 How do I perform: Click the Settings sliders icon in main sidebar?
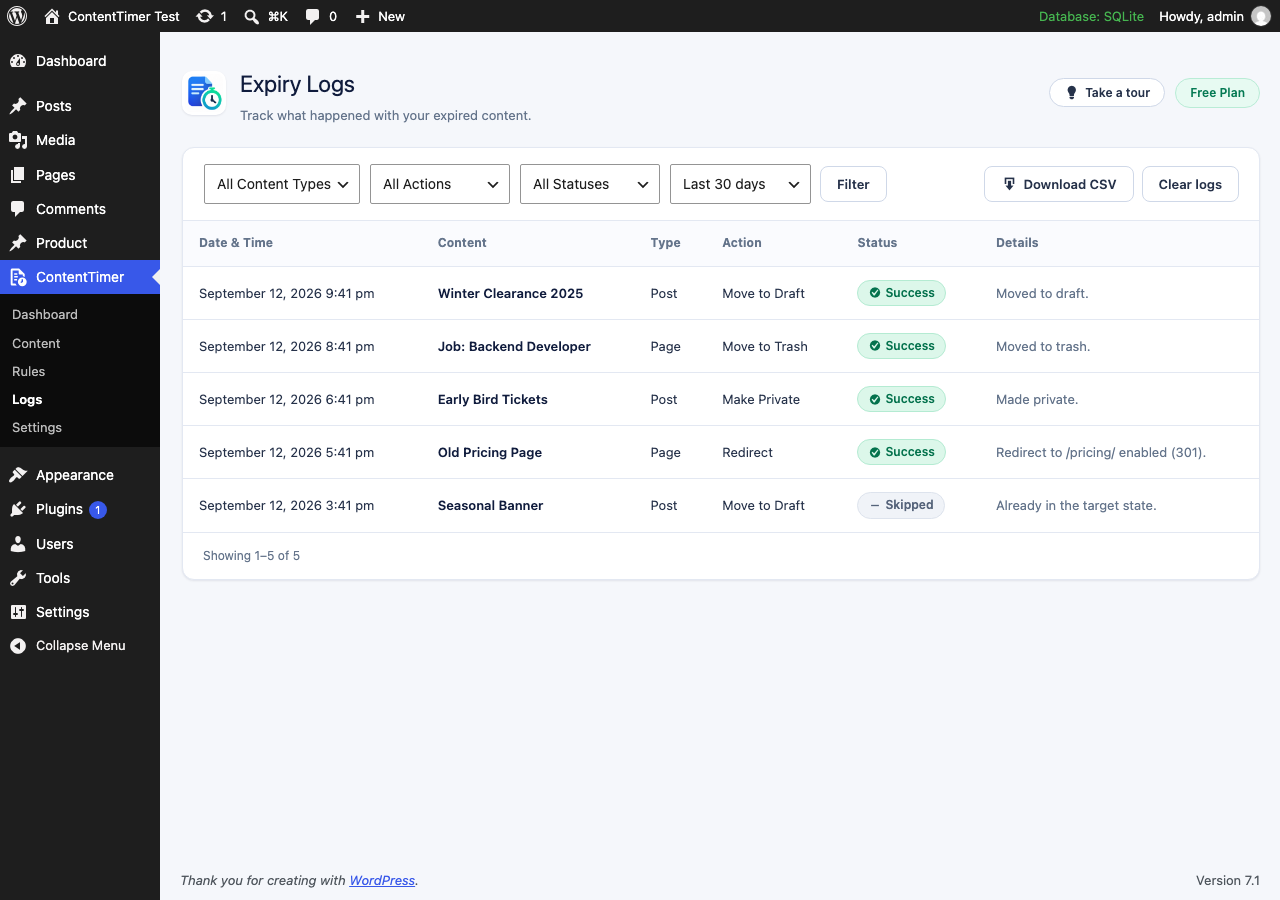click(18, 612)
